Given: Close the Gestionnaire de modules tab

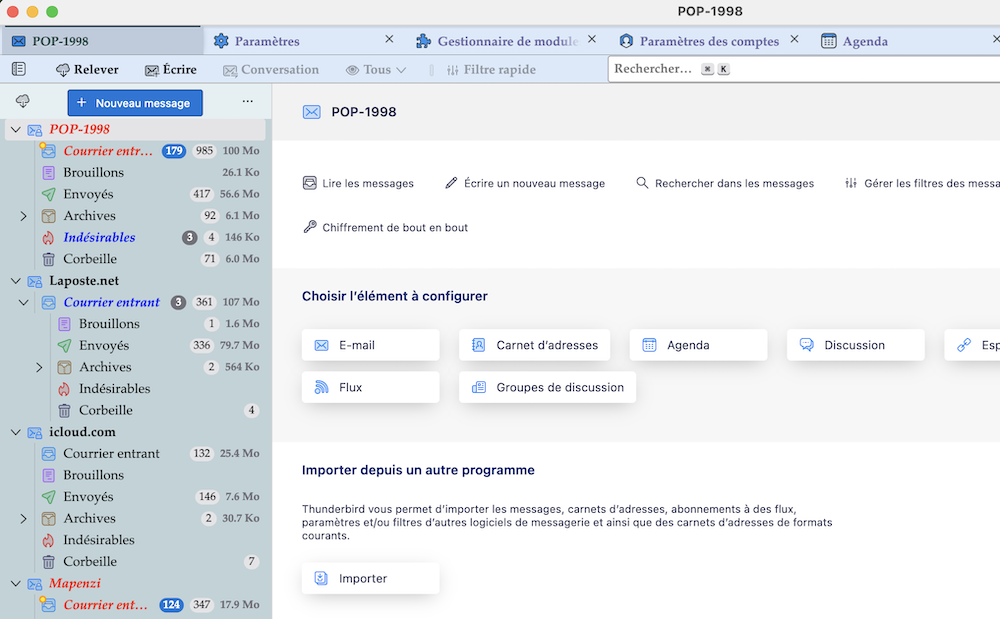Looking at the screenshot, I should click(x=592, y=40).
